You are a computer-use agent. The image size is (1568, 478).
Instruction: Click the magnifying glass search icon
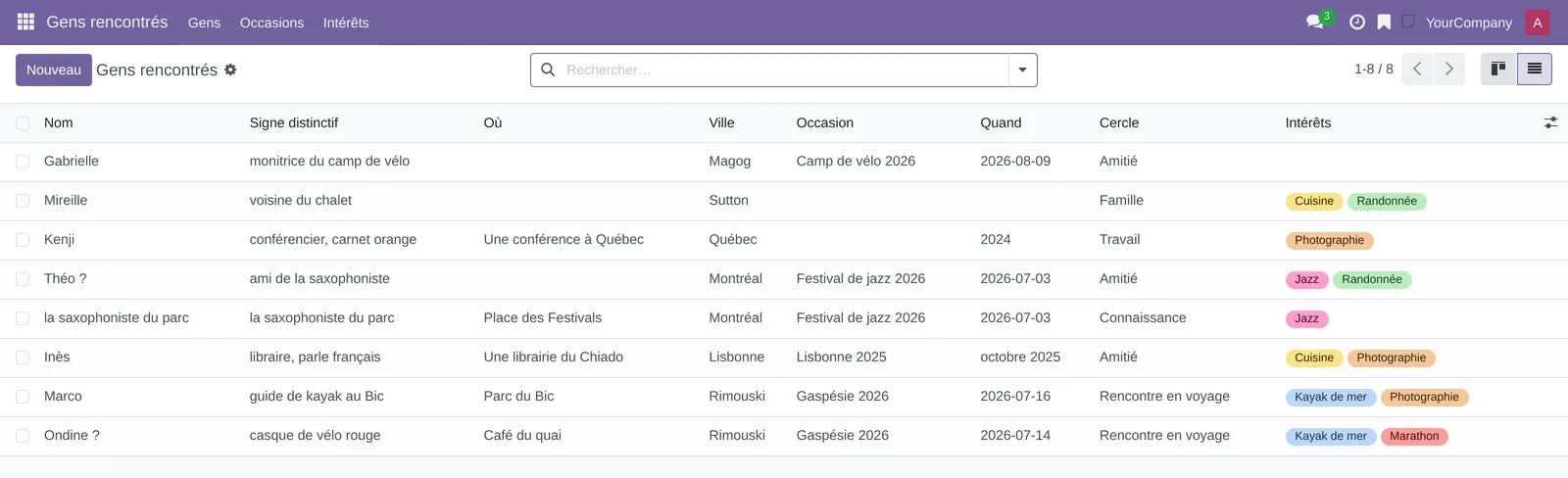coord(548,70)
